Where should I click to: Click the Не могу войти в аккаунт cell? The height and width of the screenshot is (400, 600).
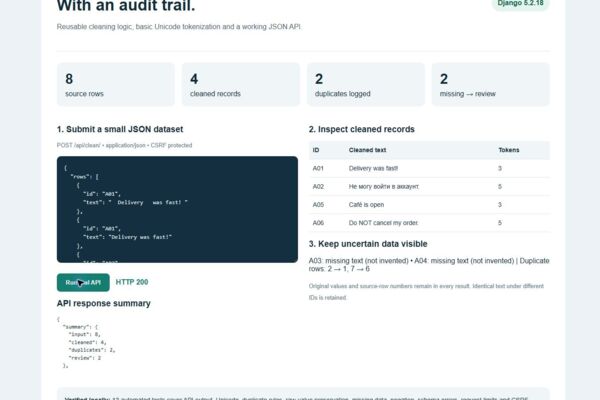[x=384, y=187]
